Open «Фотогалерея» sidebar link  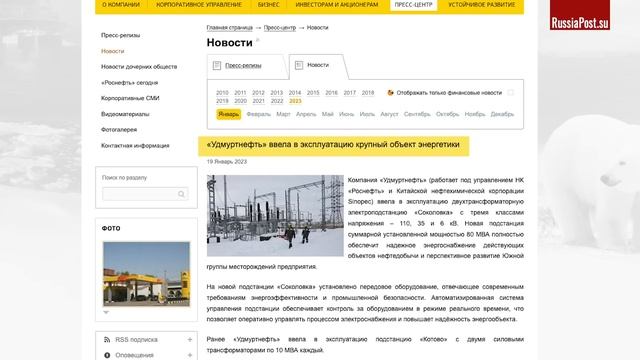[119, 130]
